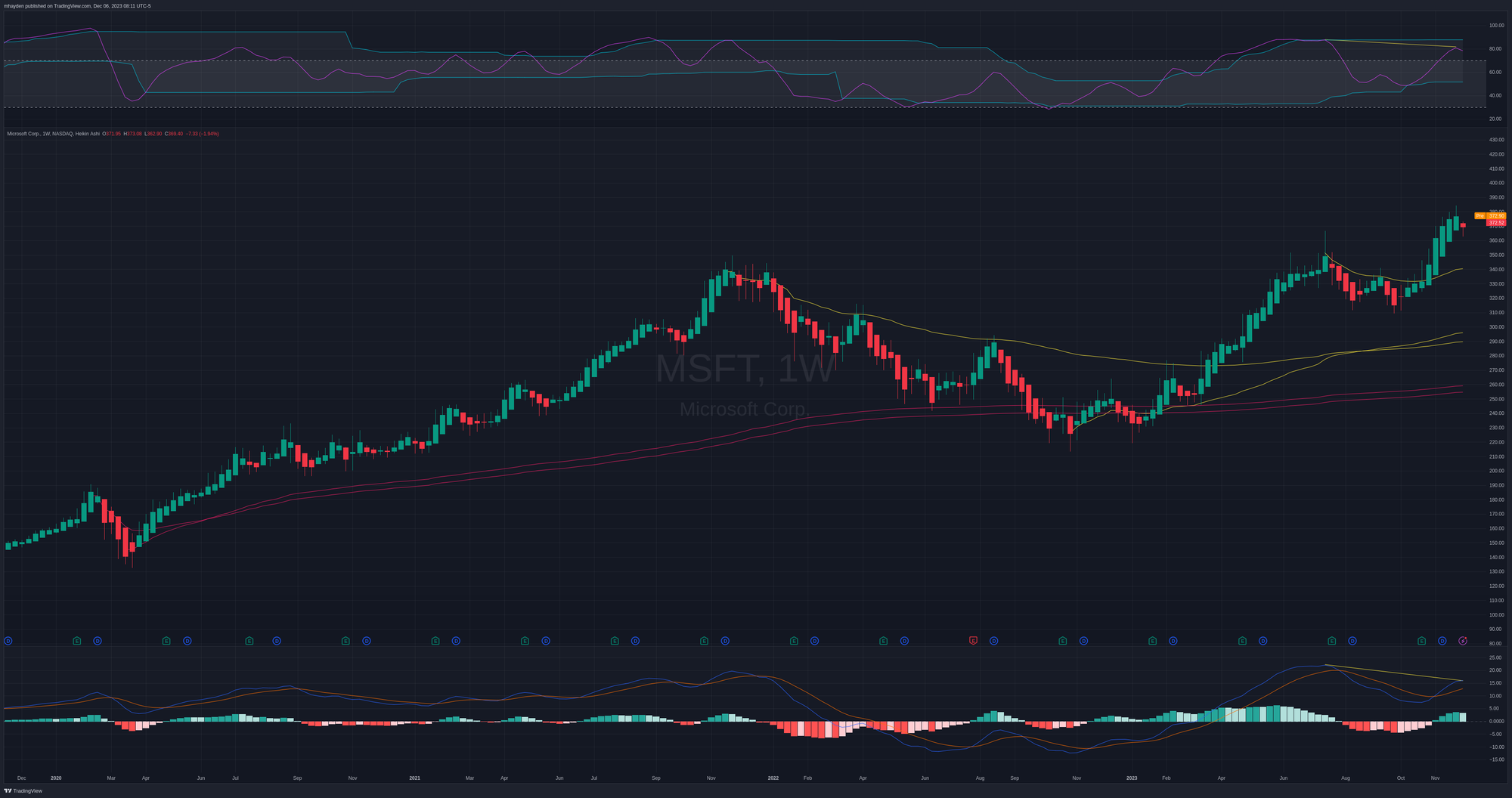This screenshot has height=798, width=1512.
Task: Click the February 2020 dividend D marker
Action: pyautogui.click(x=98, y=641)
